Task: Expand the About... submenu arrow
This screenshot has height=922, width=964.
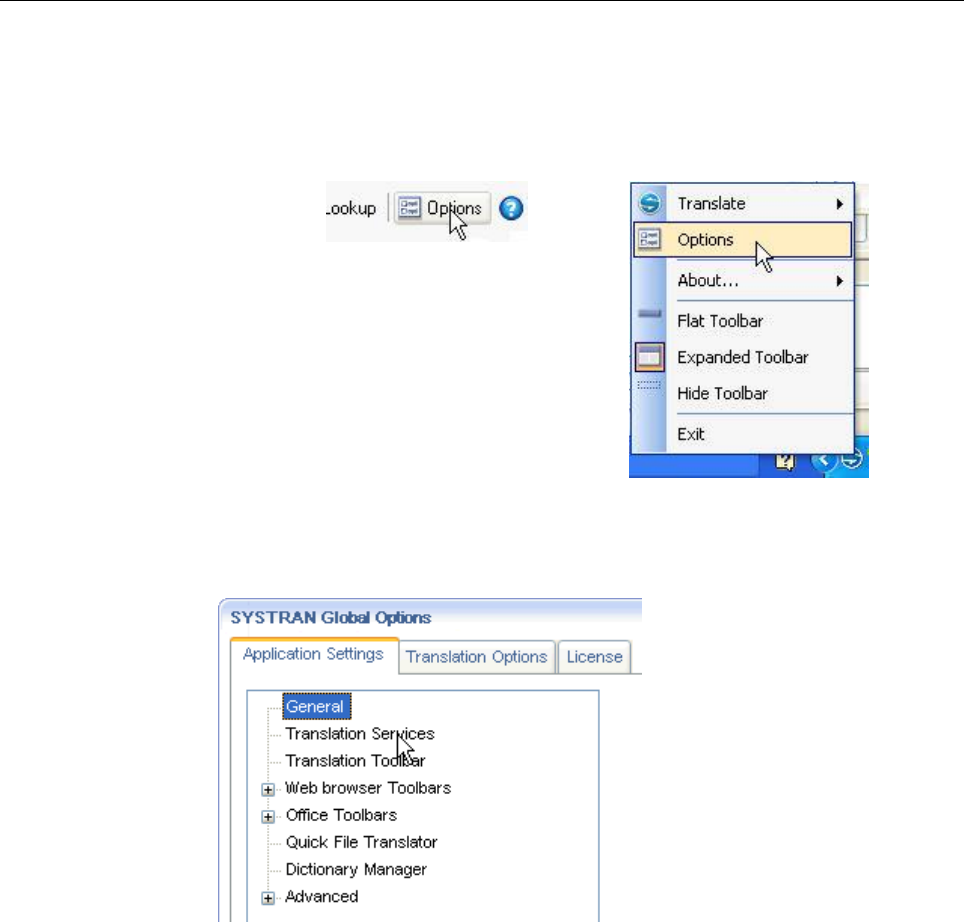Action: click(x=839, y=282)
